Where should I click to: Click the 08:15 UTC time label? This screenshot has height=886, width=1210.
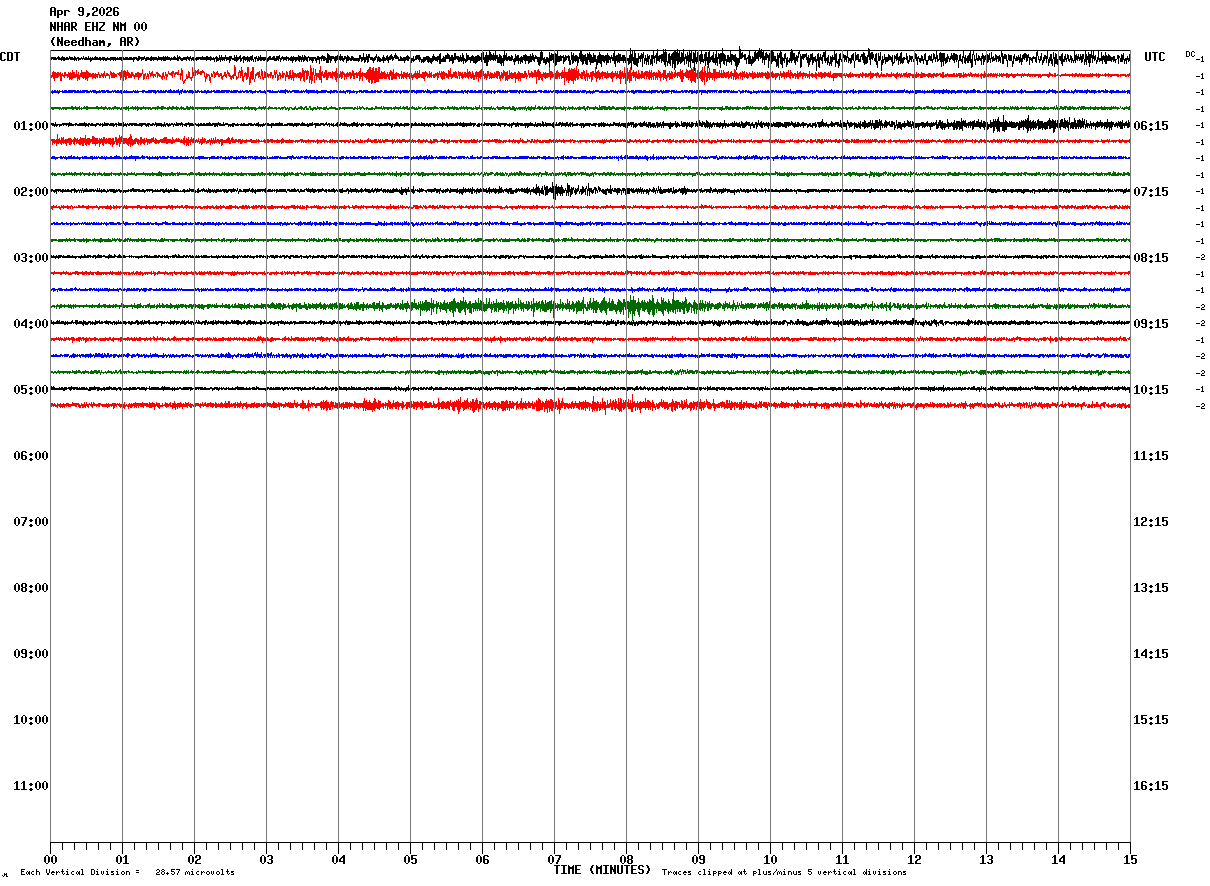coord(1151,258)
